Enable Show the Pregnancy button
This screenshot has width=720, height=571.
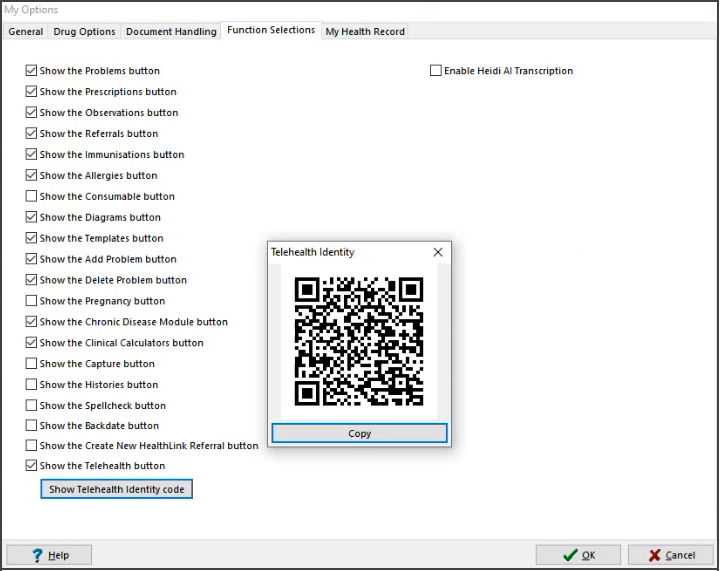[31, 301]
